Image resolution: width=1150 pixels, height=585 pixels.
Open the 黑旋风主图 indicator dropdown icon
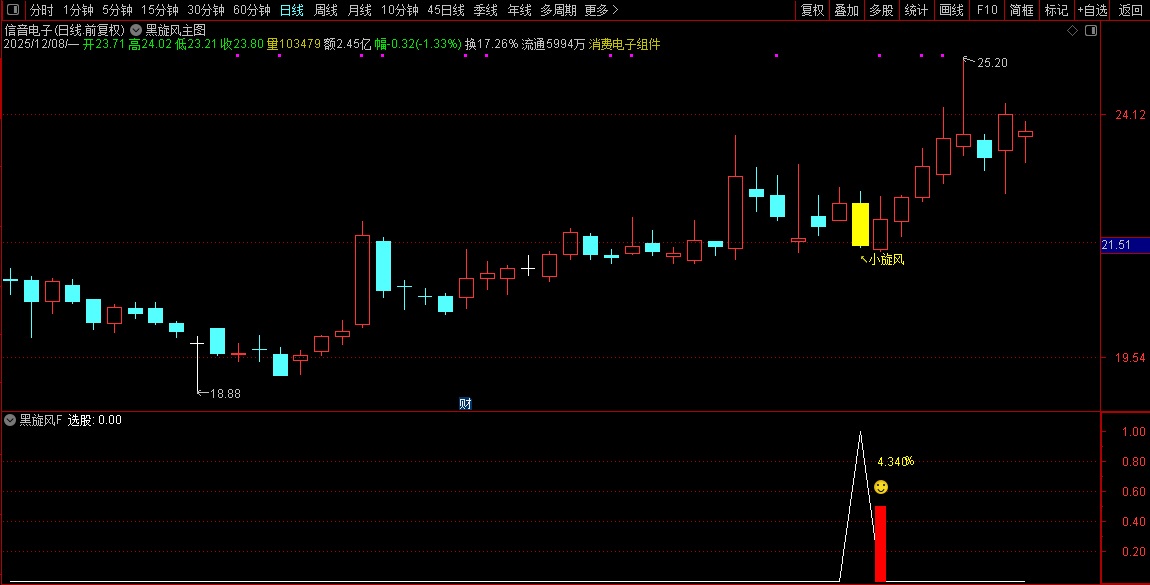pos(136,30)
